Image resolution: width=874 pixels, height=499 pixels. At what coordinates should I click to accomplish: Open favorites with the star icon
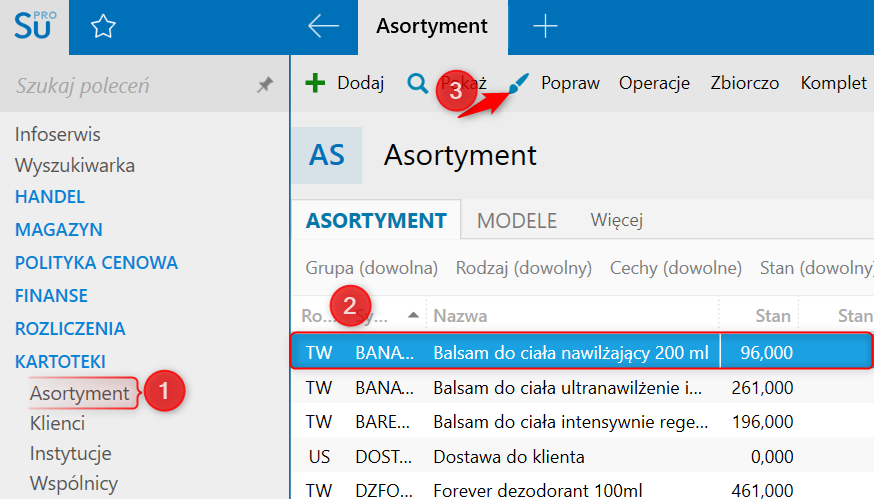pos(103,27)
